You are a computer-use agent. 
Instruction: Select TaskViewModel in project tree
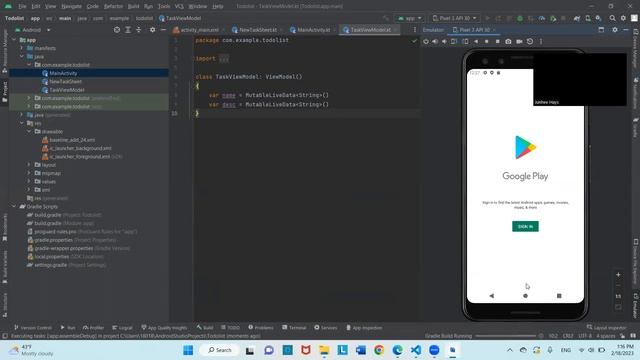pos(67,90)
